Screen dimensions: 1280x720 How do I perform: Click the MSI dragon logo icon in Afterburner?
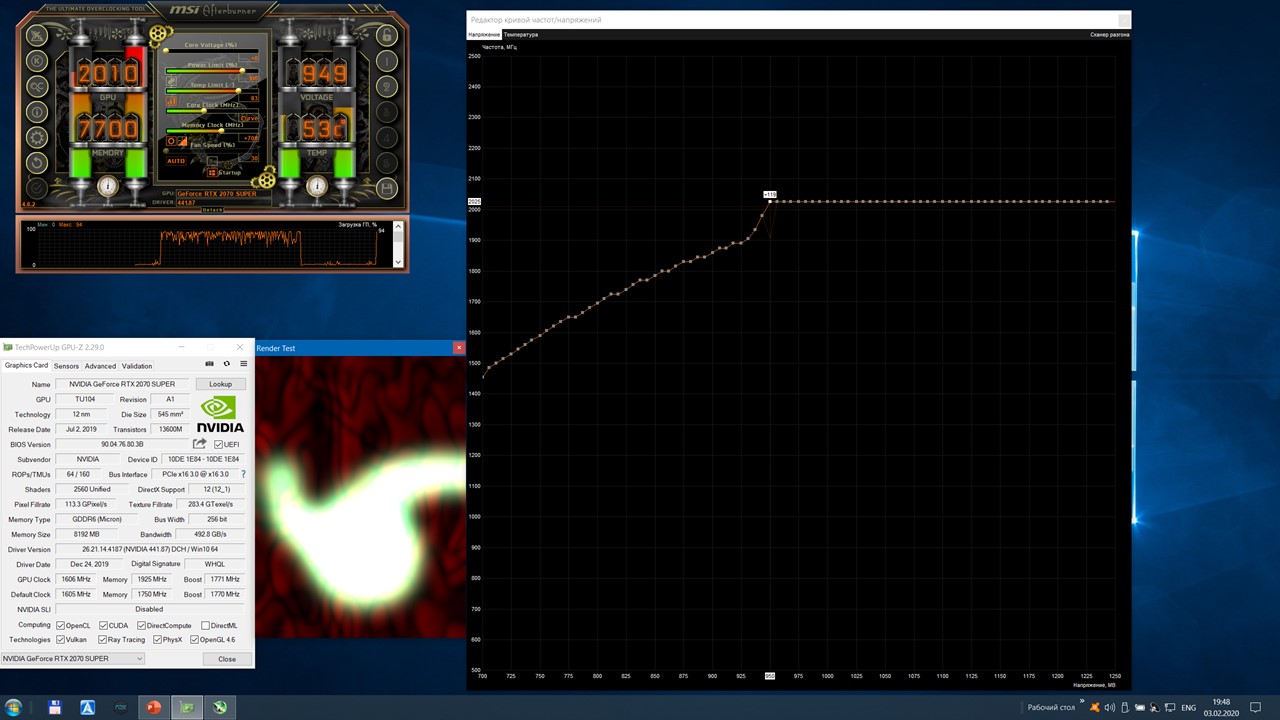[37, 35]
